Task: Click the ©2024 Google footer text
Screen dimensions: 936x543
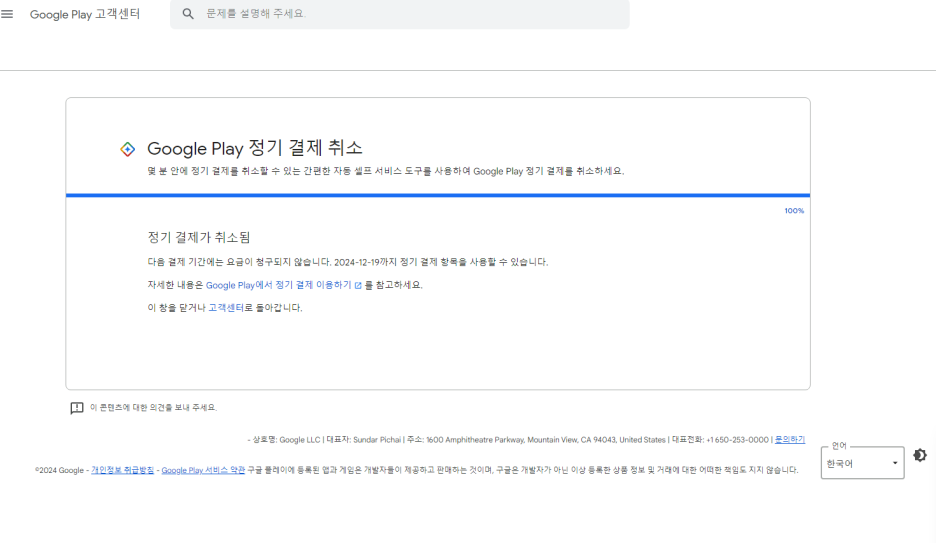Action: click(x=59, y=470)
